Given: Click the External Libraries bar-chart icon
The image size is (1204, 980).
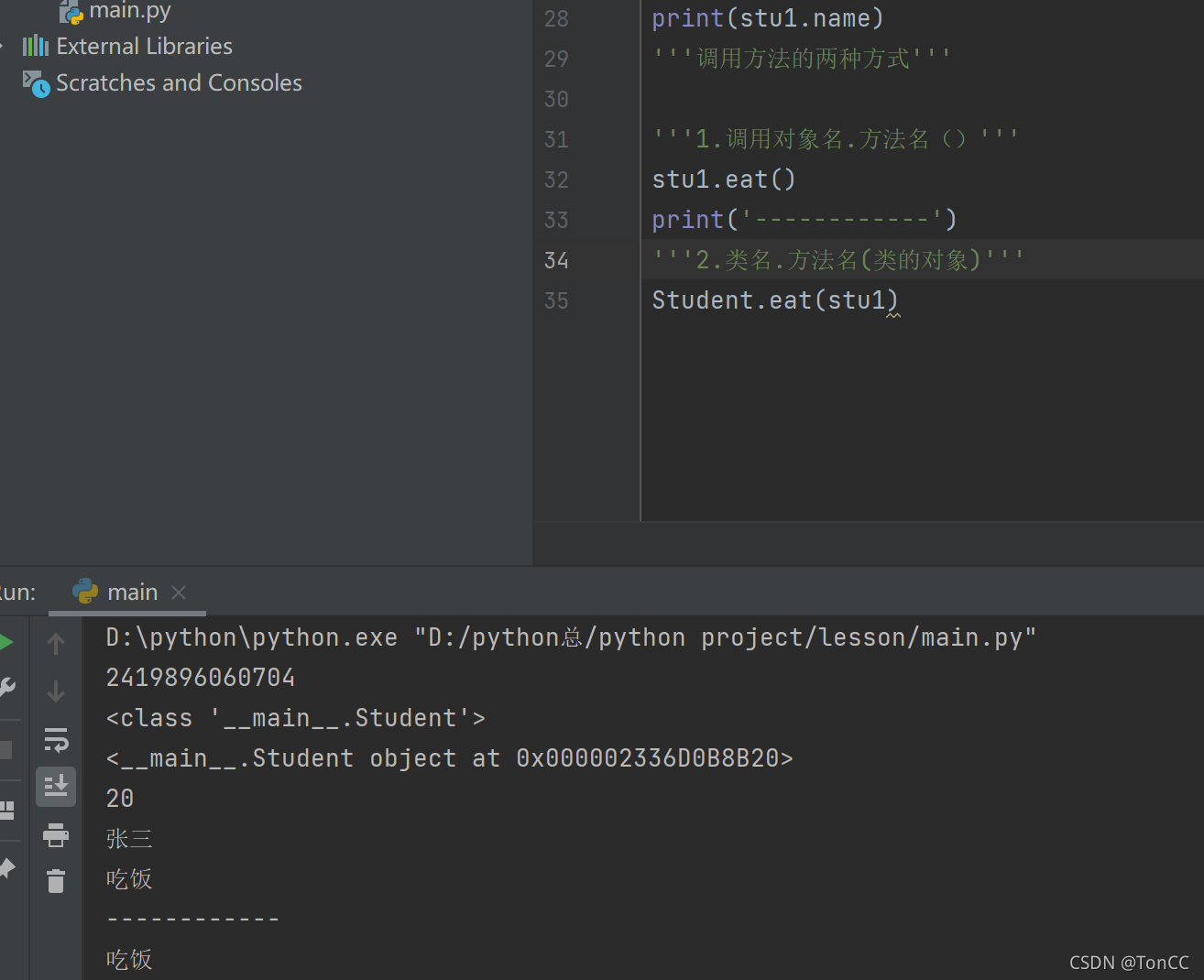Looking at the screenshot, I should [36, 46].
